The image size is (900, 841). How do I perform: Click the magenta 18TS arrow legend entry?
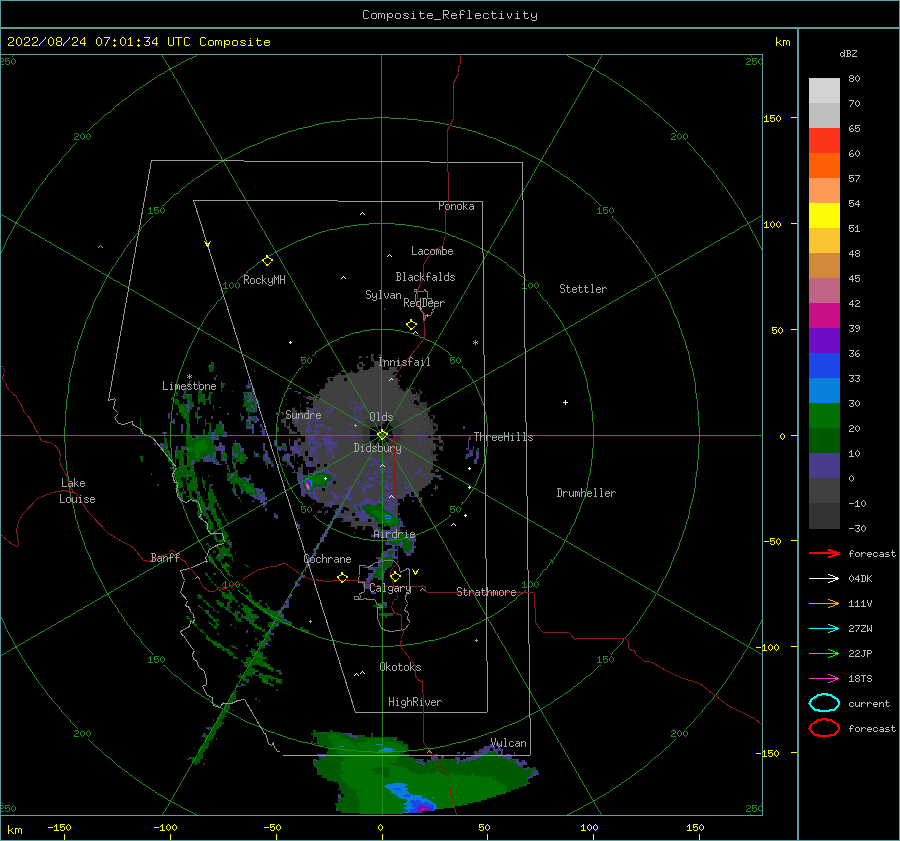pyautogui.click(x=824, y=679)
